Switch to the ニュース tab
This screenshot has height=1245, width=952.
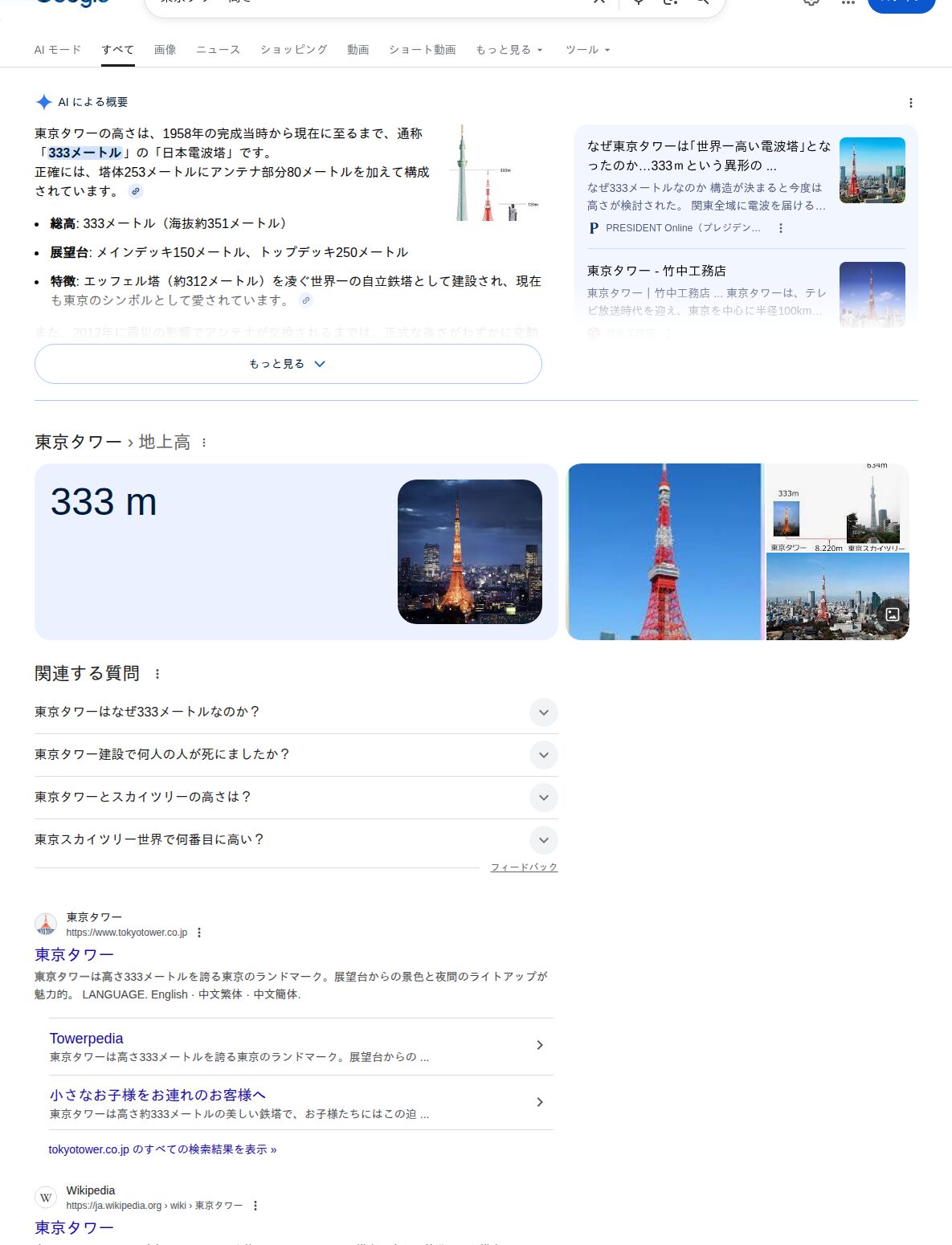tap(217, 49)
